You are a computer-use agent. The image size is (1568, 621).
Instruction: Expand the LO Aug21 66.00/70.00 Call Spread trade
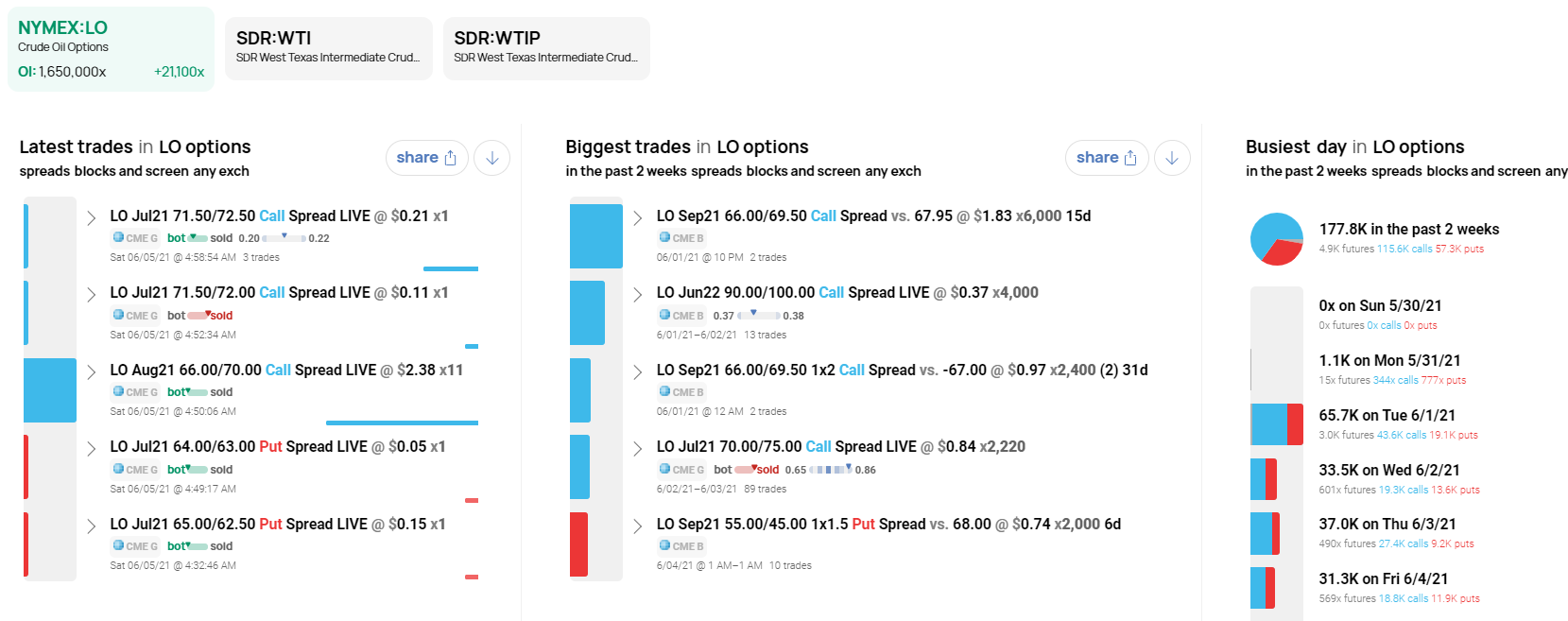[91, 372]
